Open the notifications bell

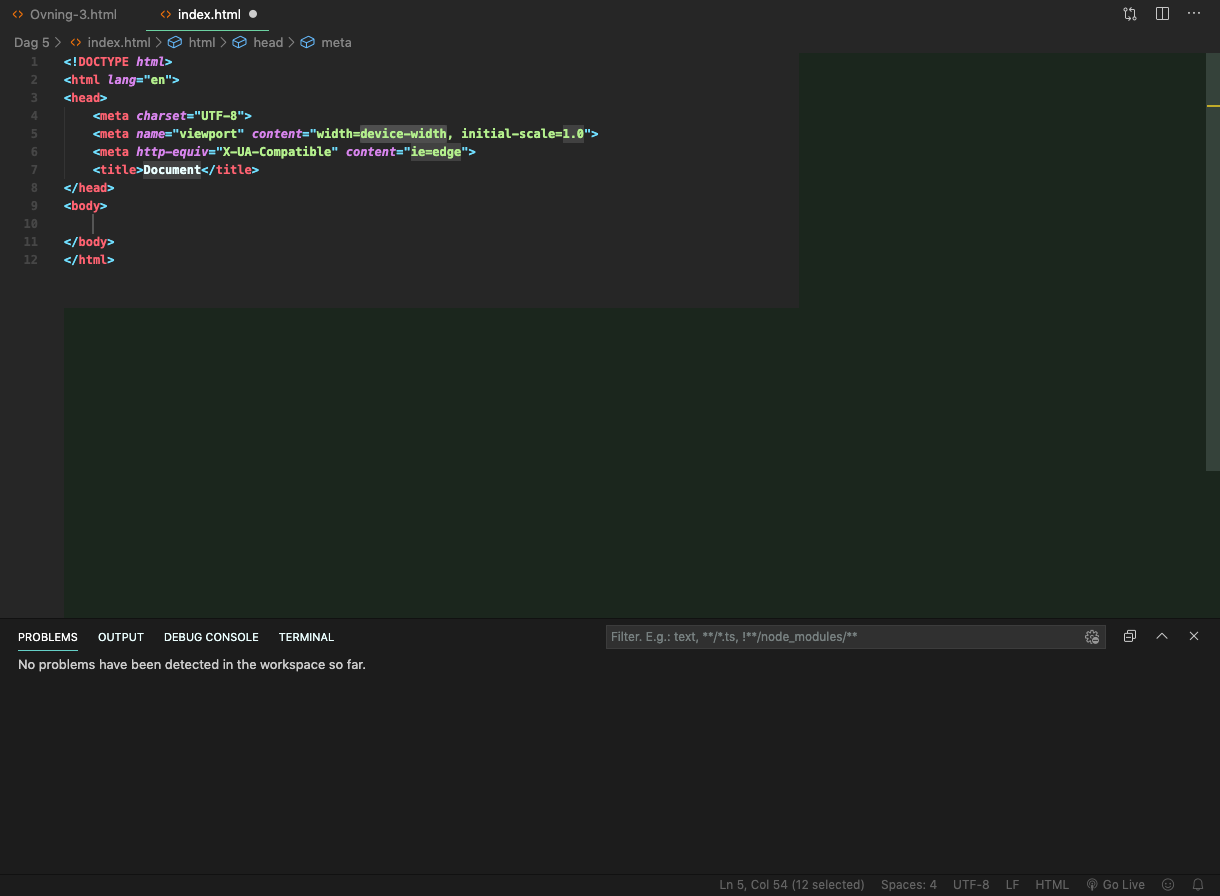coord(1197,884)
